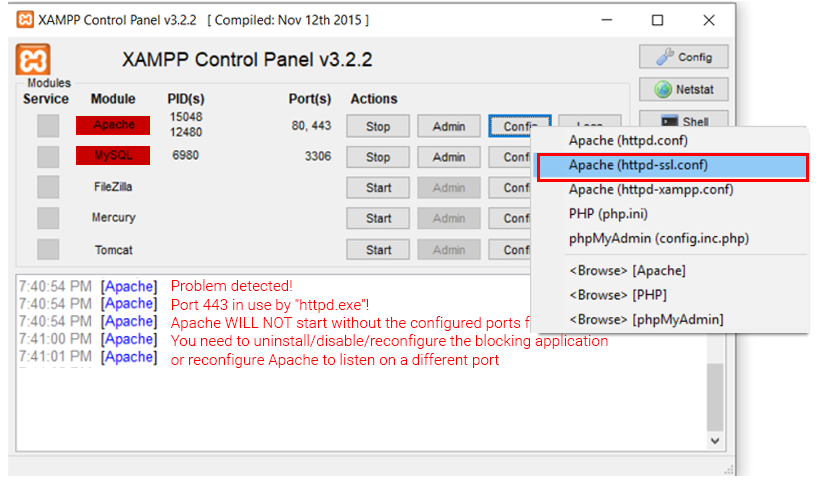
Task: Click the red Apache module label
Action: tap(113, 125)
